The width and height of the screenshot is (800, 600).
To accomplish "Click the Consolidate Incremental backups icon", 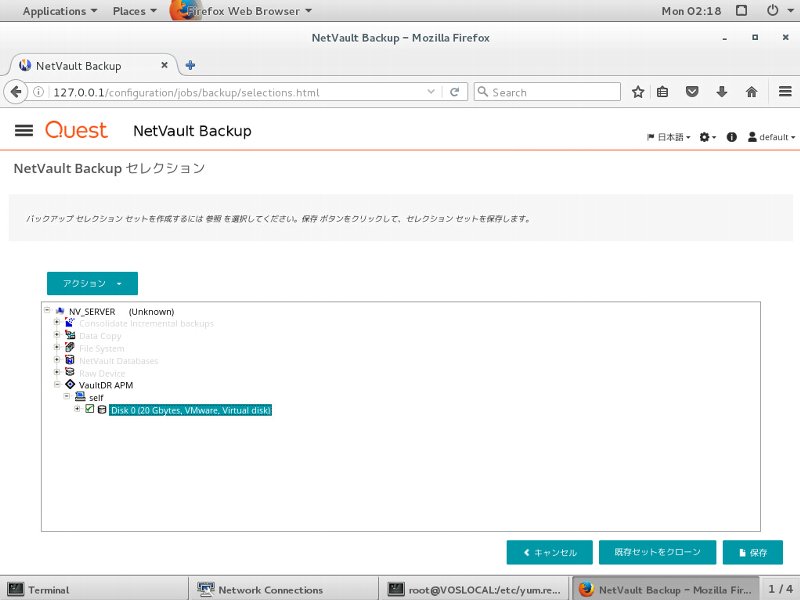I will pos(70,322).
